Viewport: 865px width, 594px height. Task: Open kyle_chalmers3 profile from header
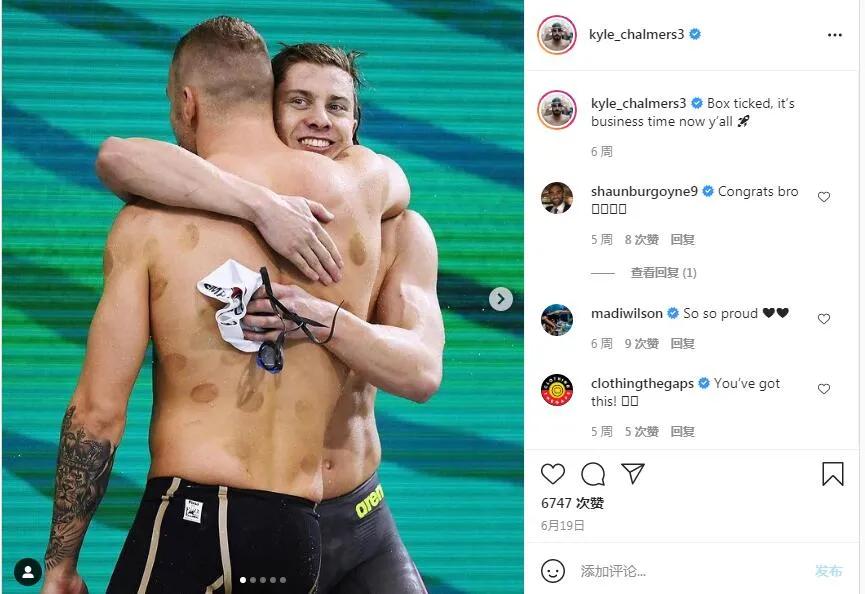point(636,34)
